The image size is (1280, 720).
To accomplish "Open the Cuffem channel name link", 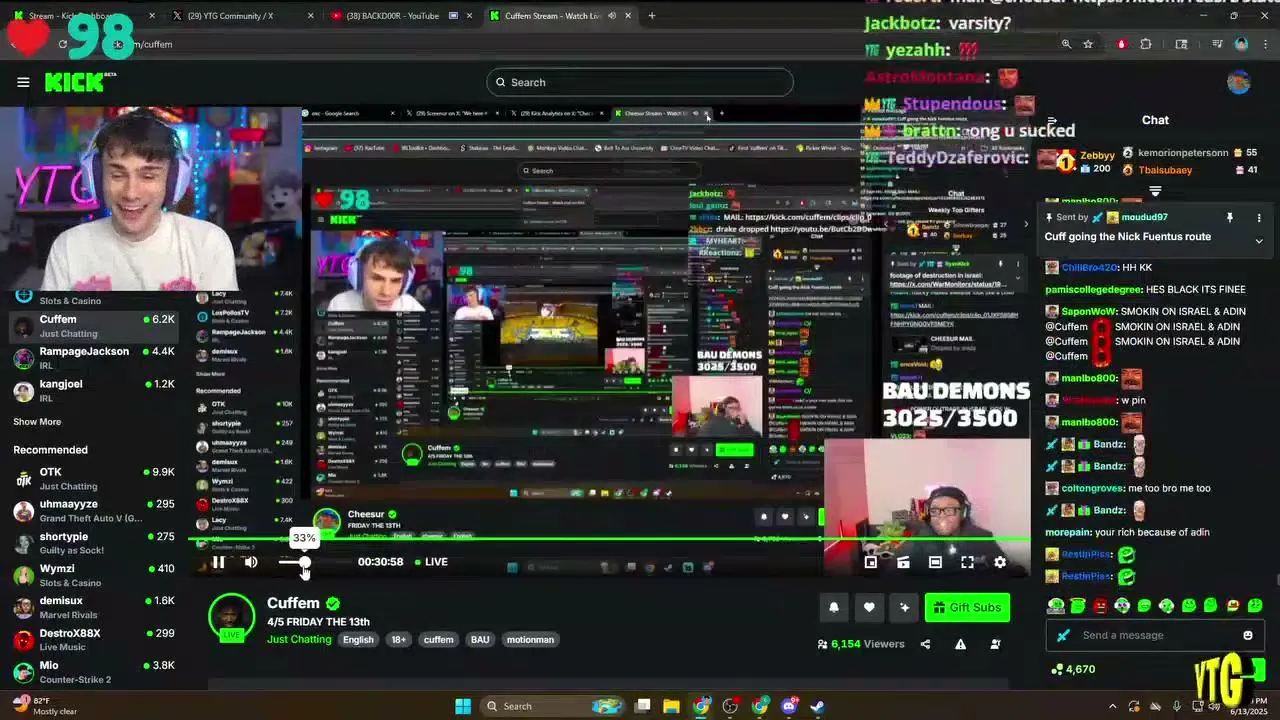I will pyautogui.click(x=293, y=603).
